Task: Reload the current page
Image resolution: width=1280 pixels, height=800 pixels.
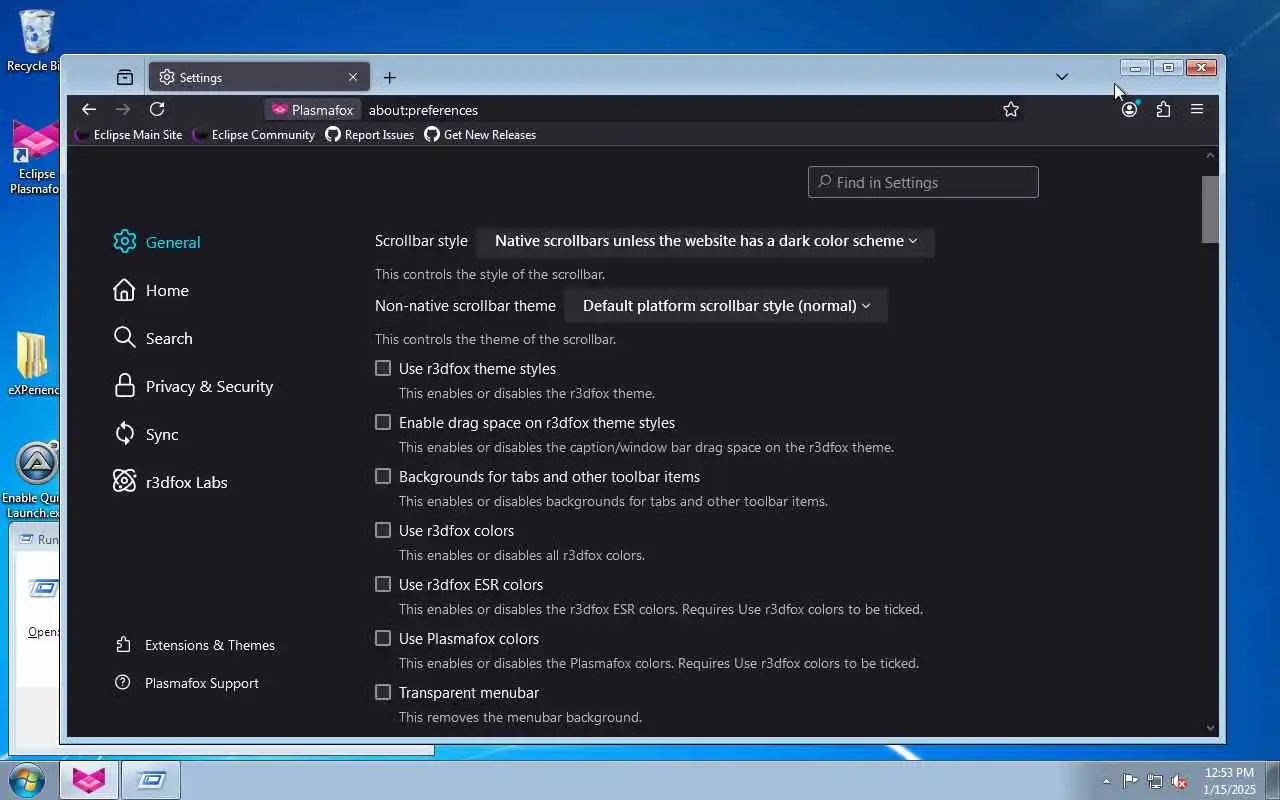Action: (157, 109)
